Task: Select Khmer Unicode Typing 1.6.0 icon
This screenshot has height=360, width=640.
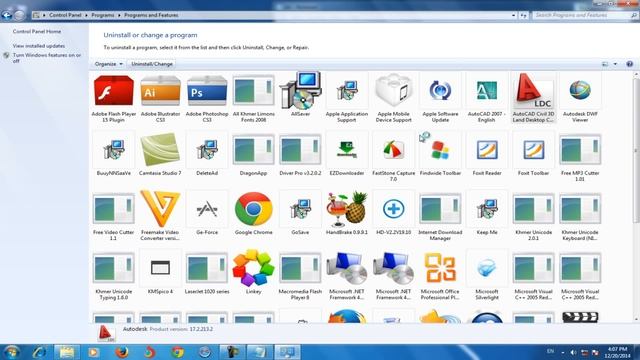Action: click(113, 268)
